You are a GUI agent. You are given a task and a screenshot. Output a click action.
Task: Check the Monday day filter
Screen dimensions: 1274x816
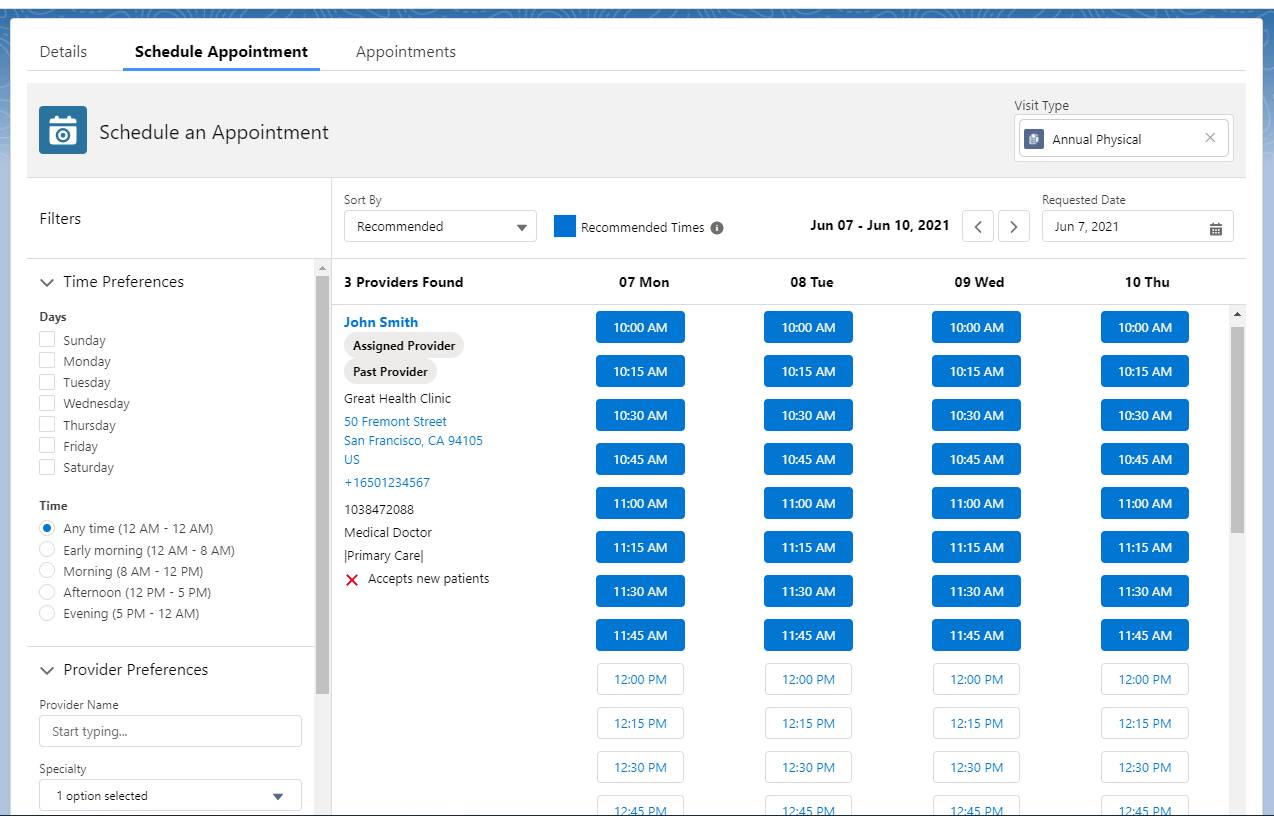coord(46,360)
